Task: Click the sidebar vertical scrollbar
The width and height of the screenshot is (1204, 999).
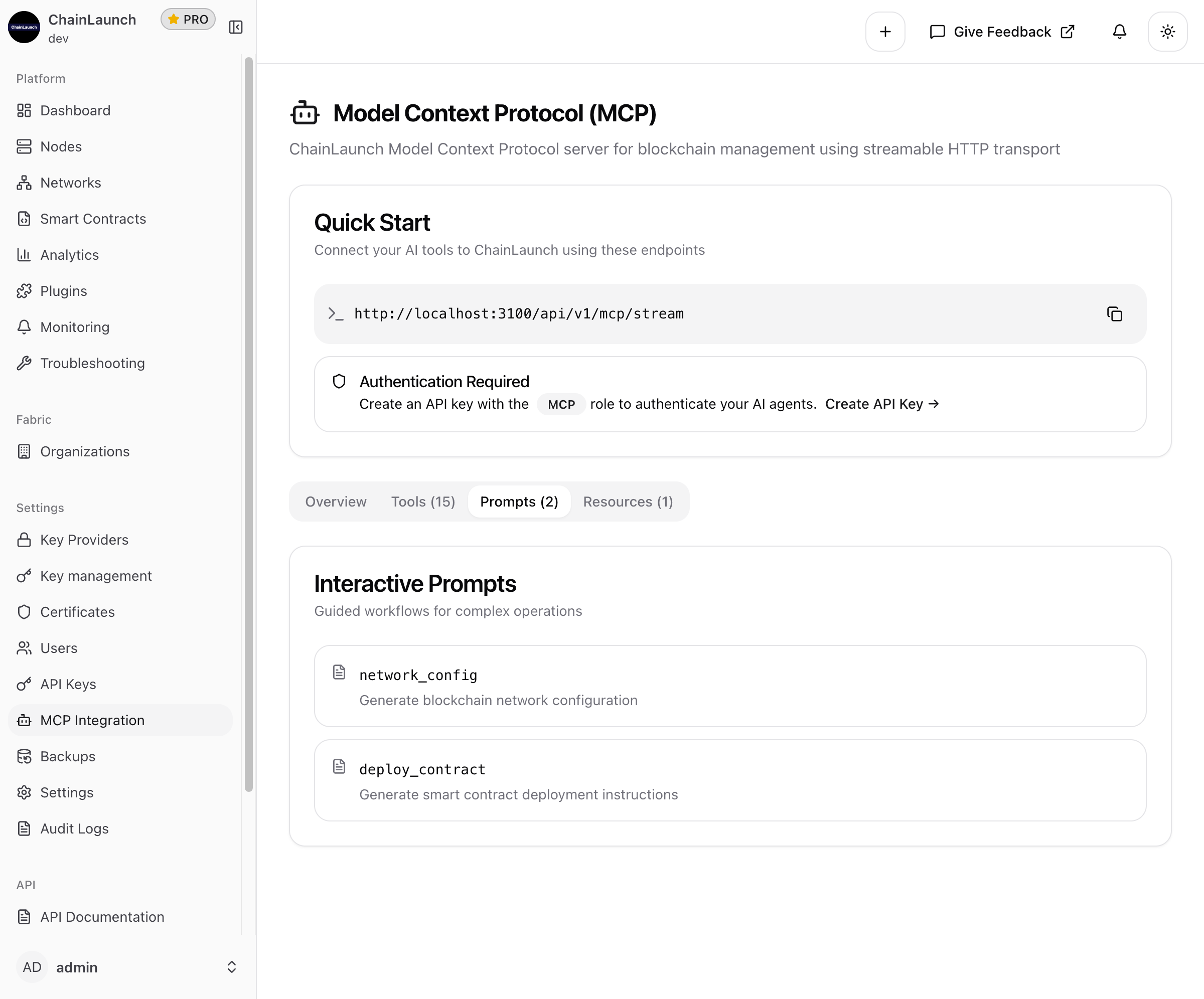Action: tap(248, 424)
